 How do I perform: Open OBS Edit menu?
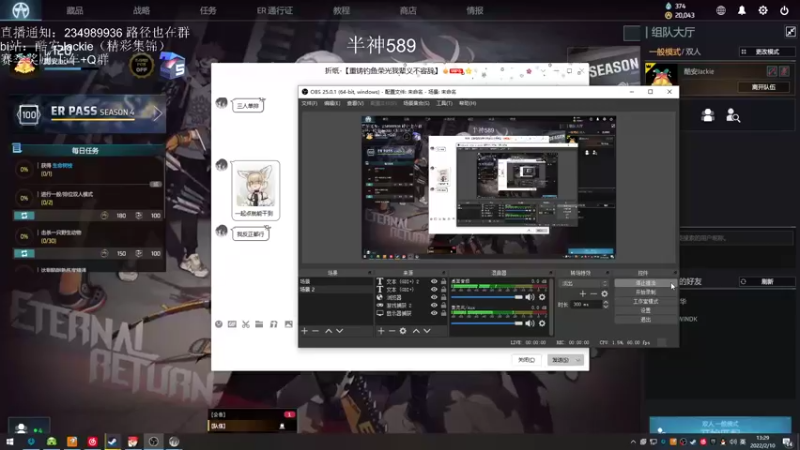pyautogui.click(x=332, y=103)
